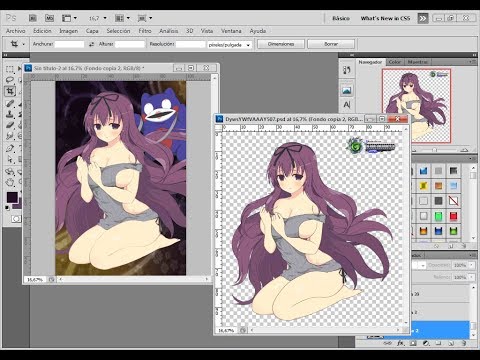Screen dimensions: 480x360
Task: Click the Dimensiones button
Action: coord(281,44)
